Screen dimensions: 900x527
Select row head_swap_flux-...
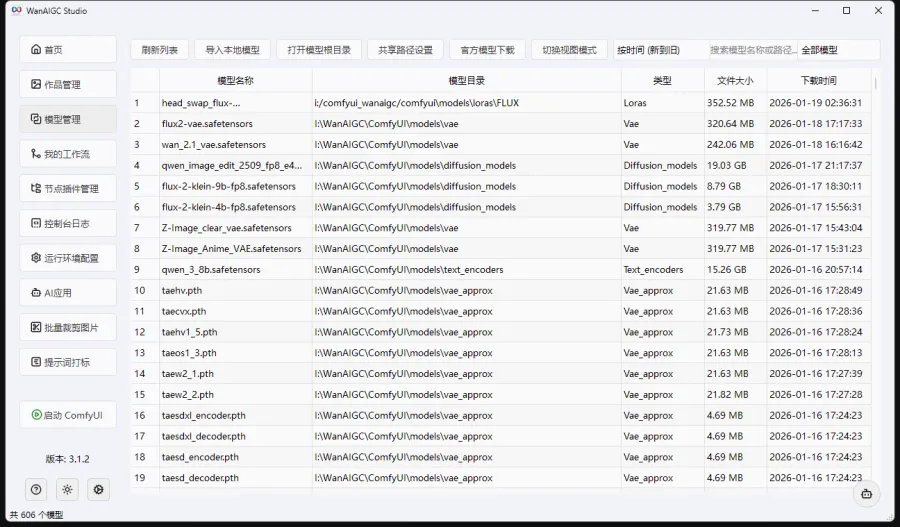pos(501,103)
